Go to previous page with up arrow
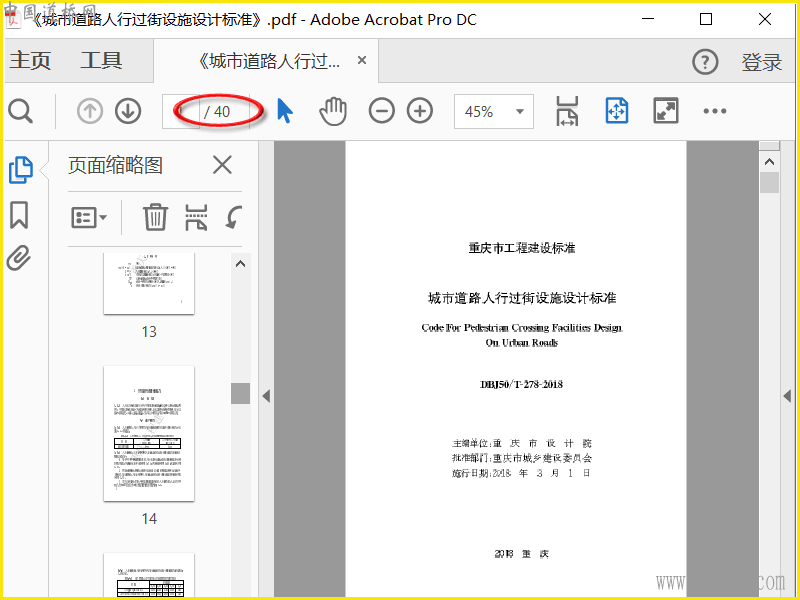The height and width of the screenshot is (600, 800). (x=90, y=111)
